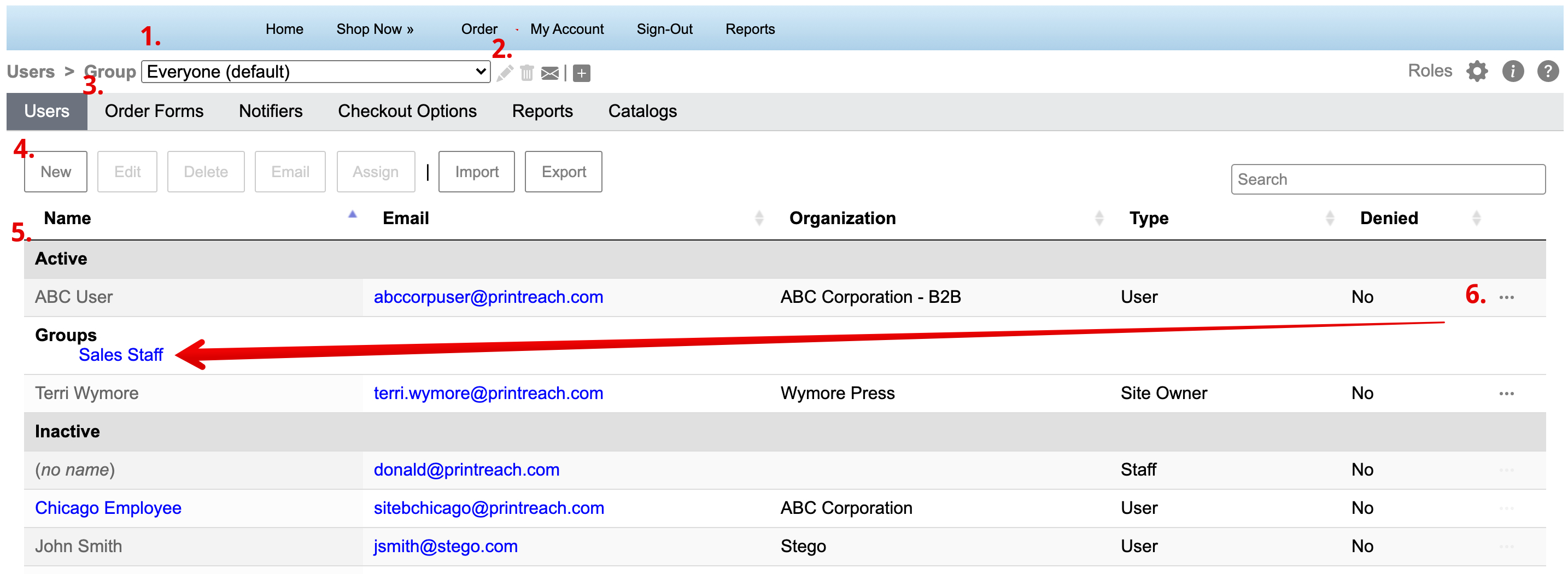Switch to the Checkout Options tab
The width and height of the screenshot is (1568, 574).
click(407, 112)
